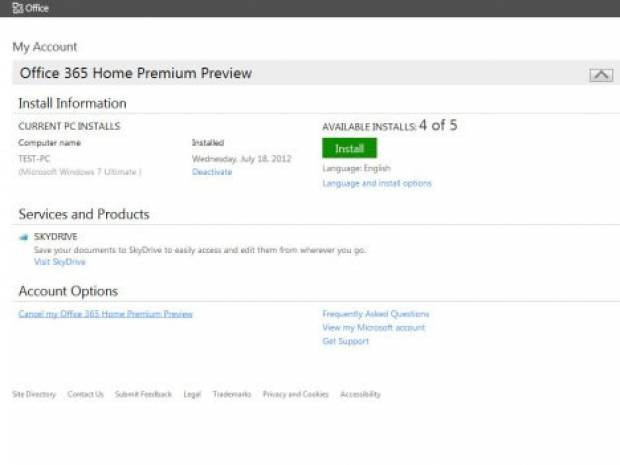Screen dimensions: 620x465
Task: Cancel my Office 365 Home Premium Preview
Action: [105, 314]
